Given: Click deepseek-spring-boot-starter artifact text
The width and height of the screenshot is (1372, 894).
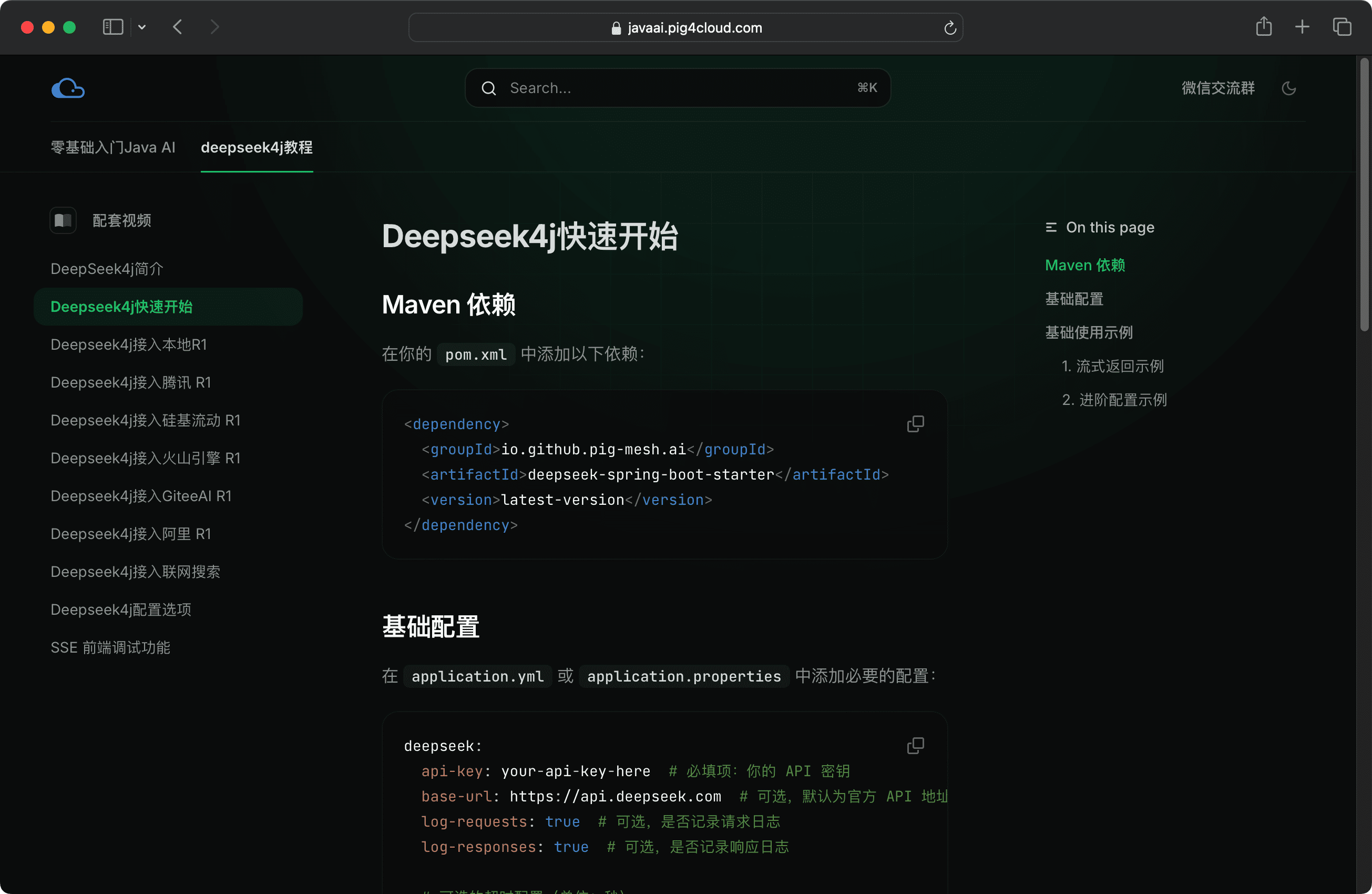Looking at the screenshot, I should click(651, 475).
